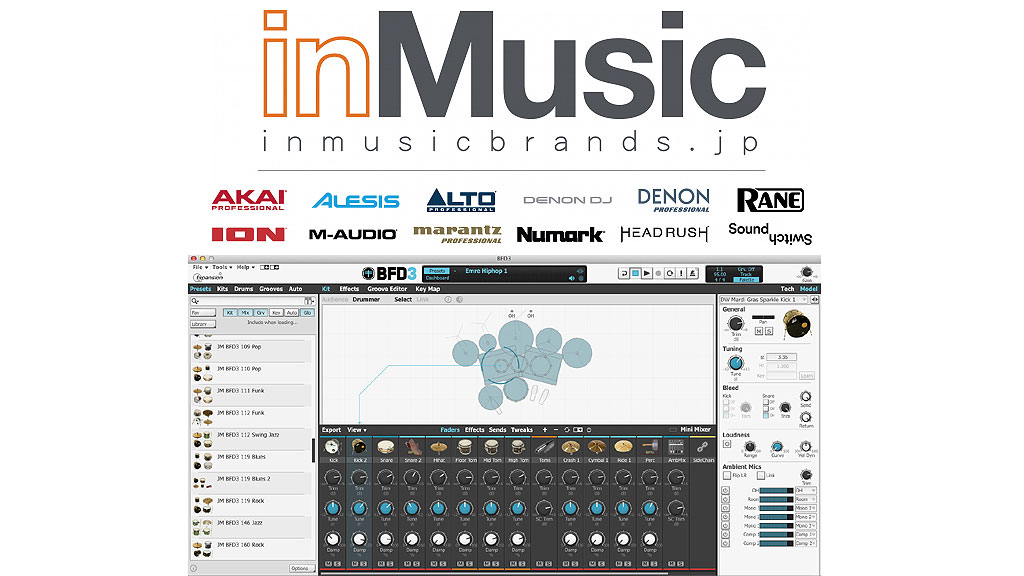Switch to the Groove Editor tab
Image resolution: width=1024 pixels, height=576 pixels.
tap(385, 289)
